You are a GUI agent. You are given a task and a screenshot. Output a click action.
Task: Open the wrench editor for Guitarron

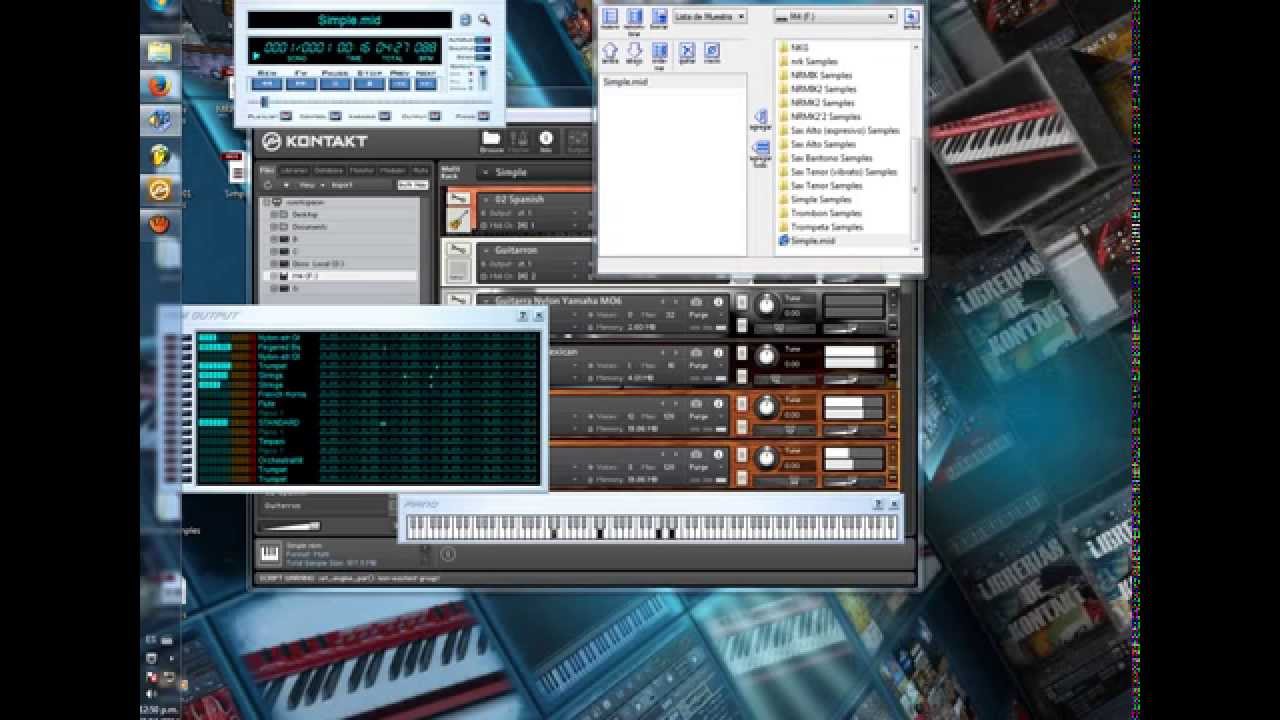(459, 249)
